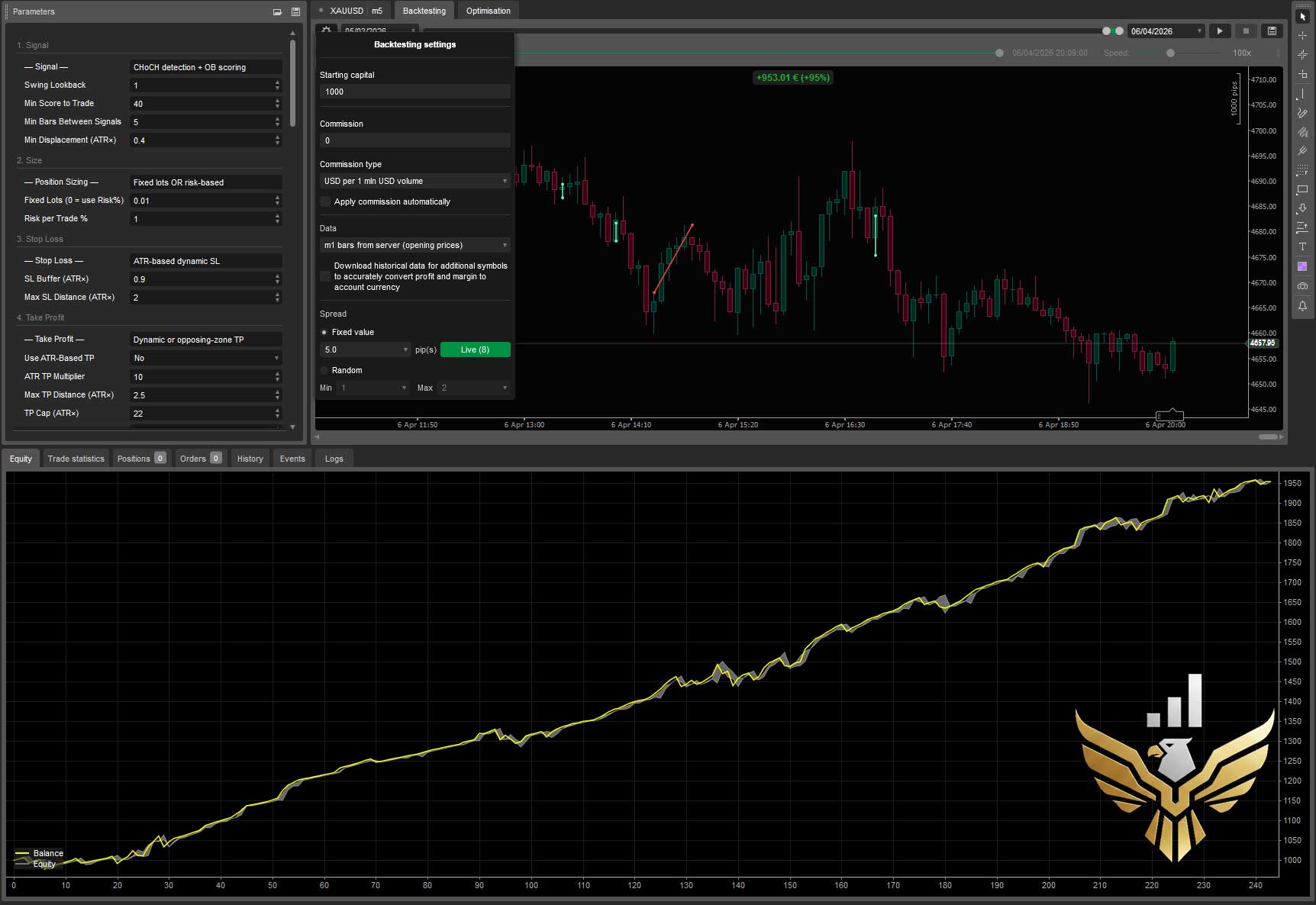Click the purple color swatch

point(1302,266)
